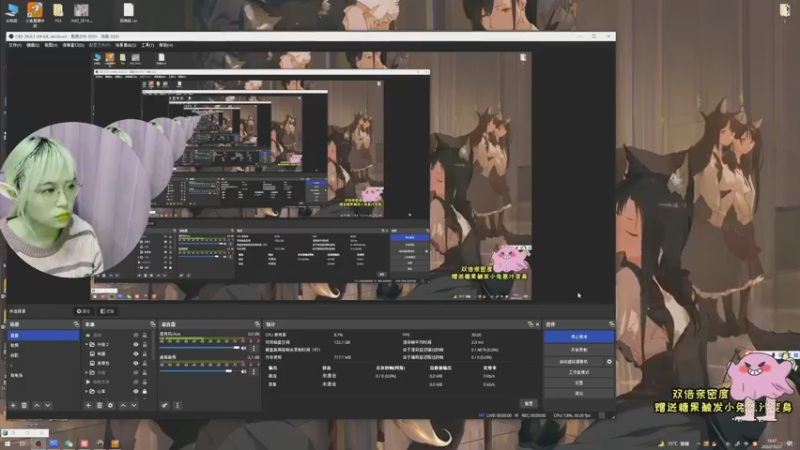Screen dimensions: 800x450
Task: Toggle visibility of the 分组 2 group source
Action: (136, 344)
